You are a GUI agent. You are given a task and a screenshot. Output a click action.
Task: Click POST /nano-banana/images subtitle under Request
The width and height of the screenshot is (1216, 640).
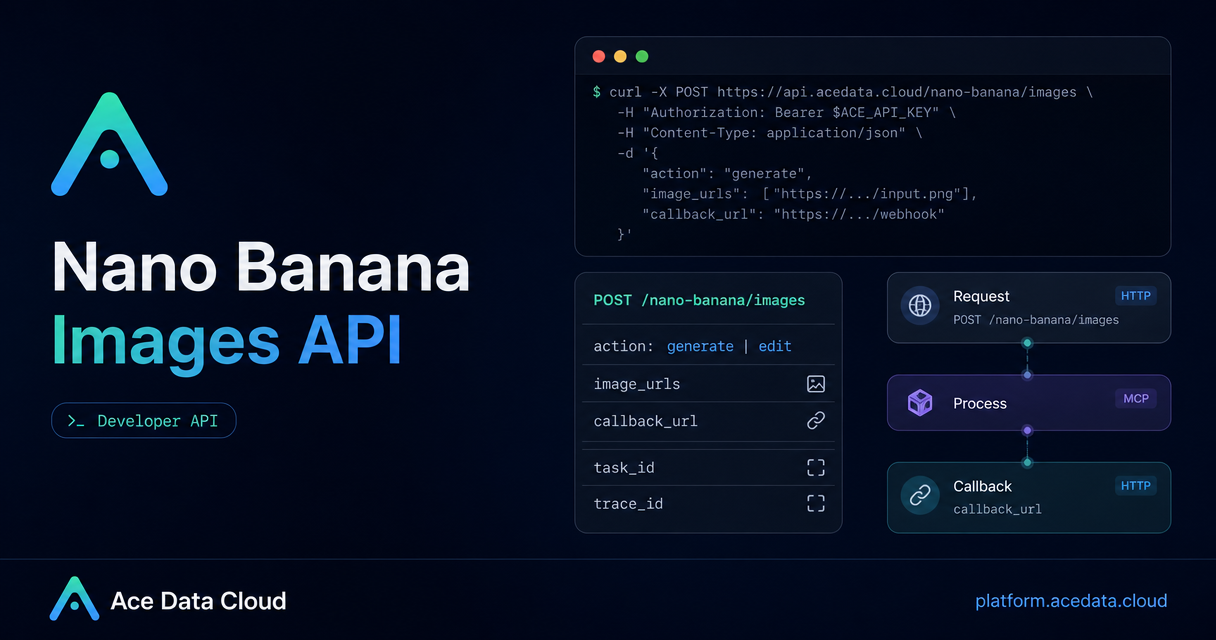[x=1036, y=320]
